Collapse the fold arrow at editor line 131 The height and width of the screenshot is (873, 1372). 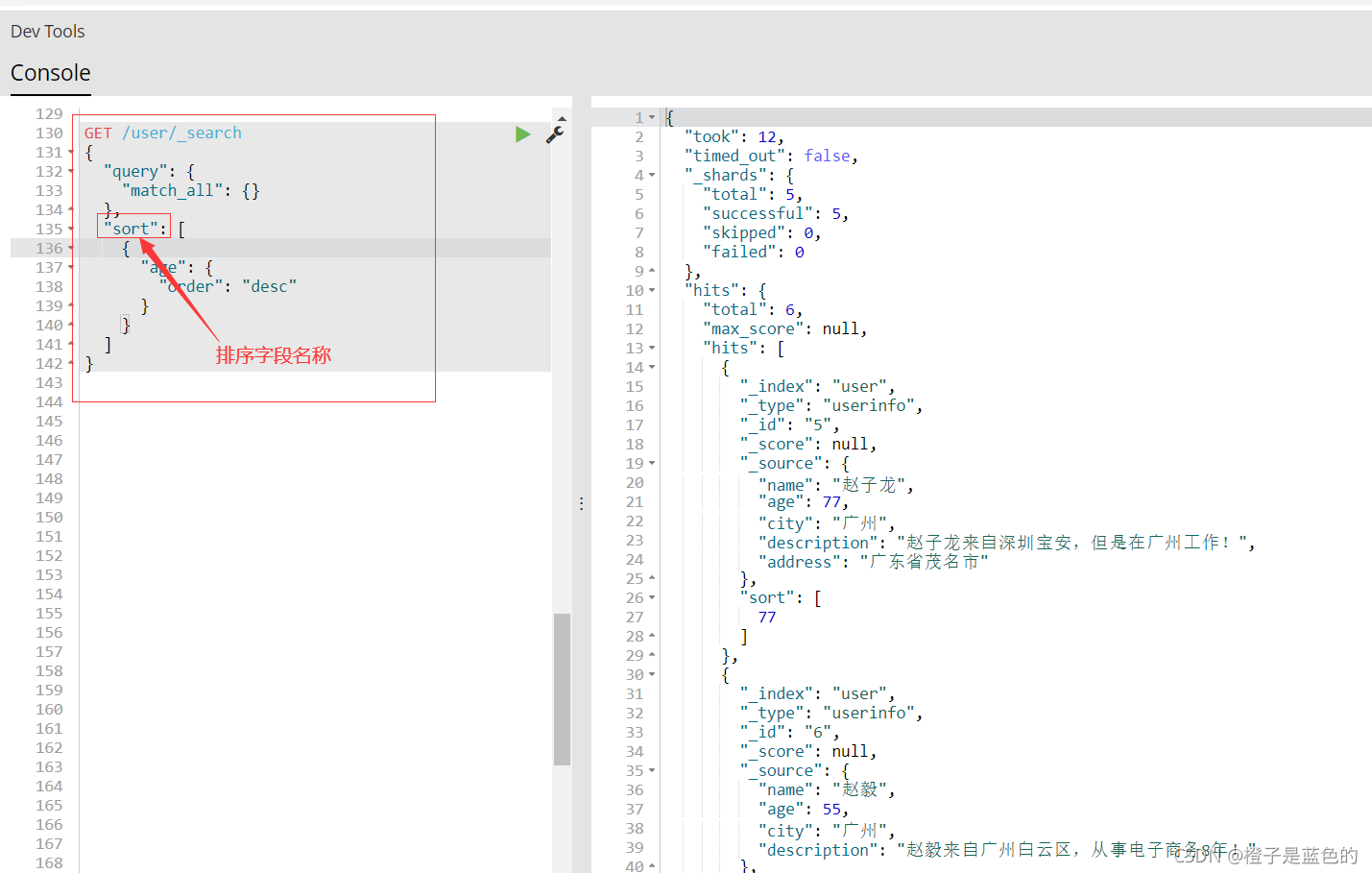tap(71, 153)
